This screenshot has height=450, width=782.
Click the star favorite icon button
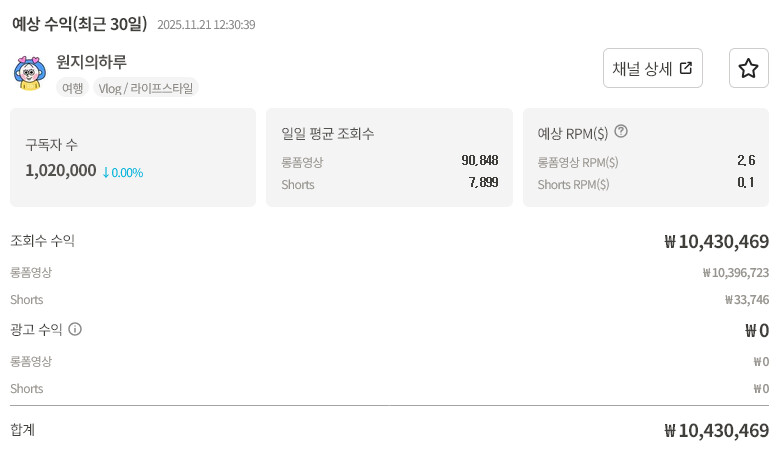[x=748, y=68]
